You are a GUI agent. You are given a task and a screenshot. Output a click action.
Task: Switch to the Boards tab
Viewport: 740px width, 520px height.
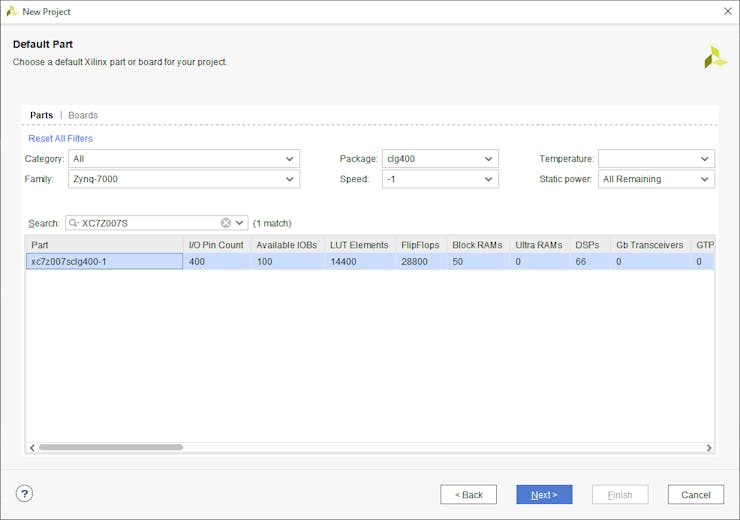click(x=83, y=115)
